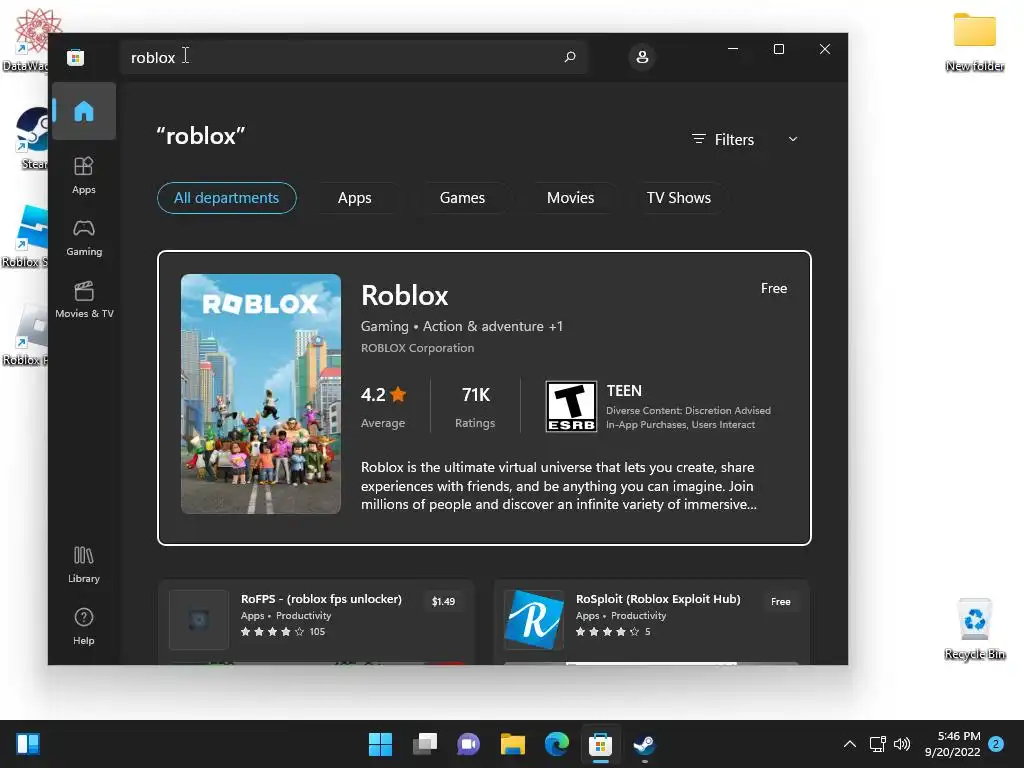Select the Steam desktop shortcut
The height and width of the screenshot is (768, 1024).
click(x=31, y=138)
